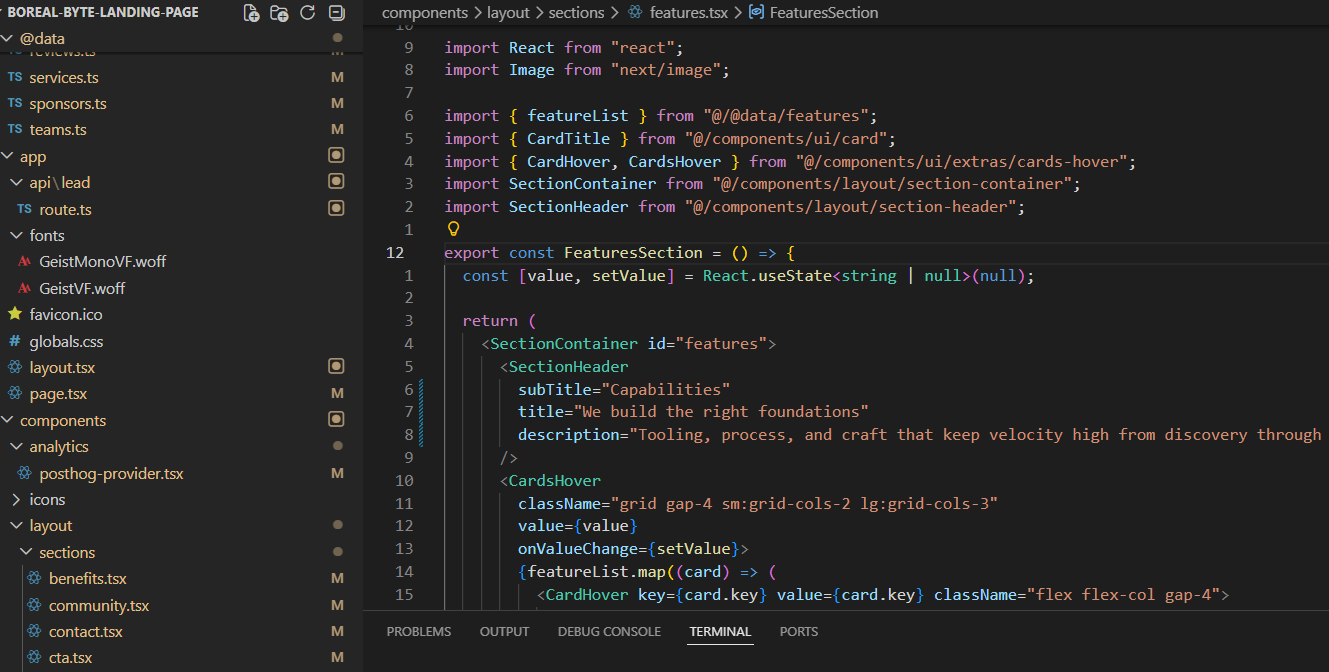1329x672 pixels.
Task: Click the sections breadcrumb segment
Action: 577,13
